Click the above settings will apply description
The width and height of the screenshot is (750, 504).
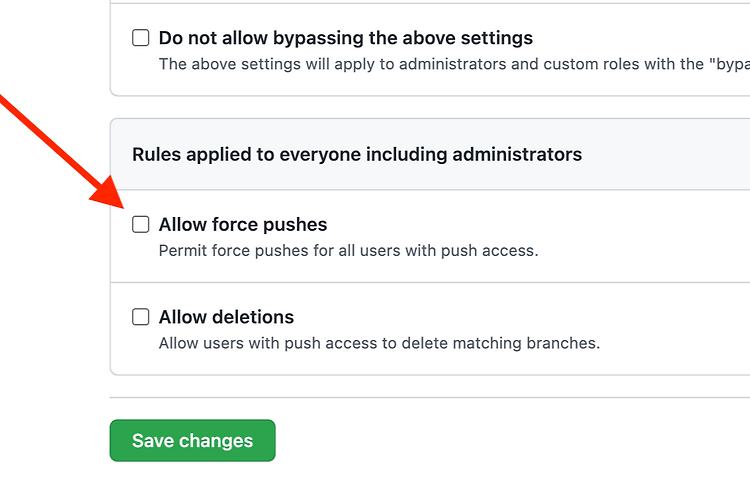coord(453,64)
